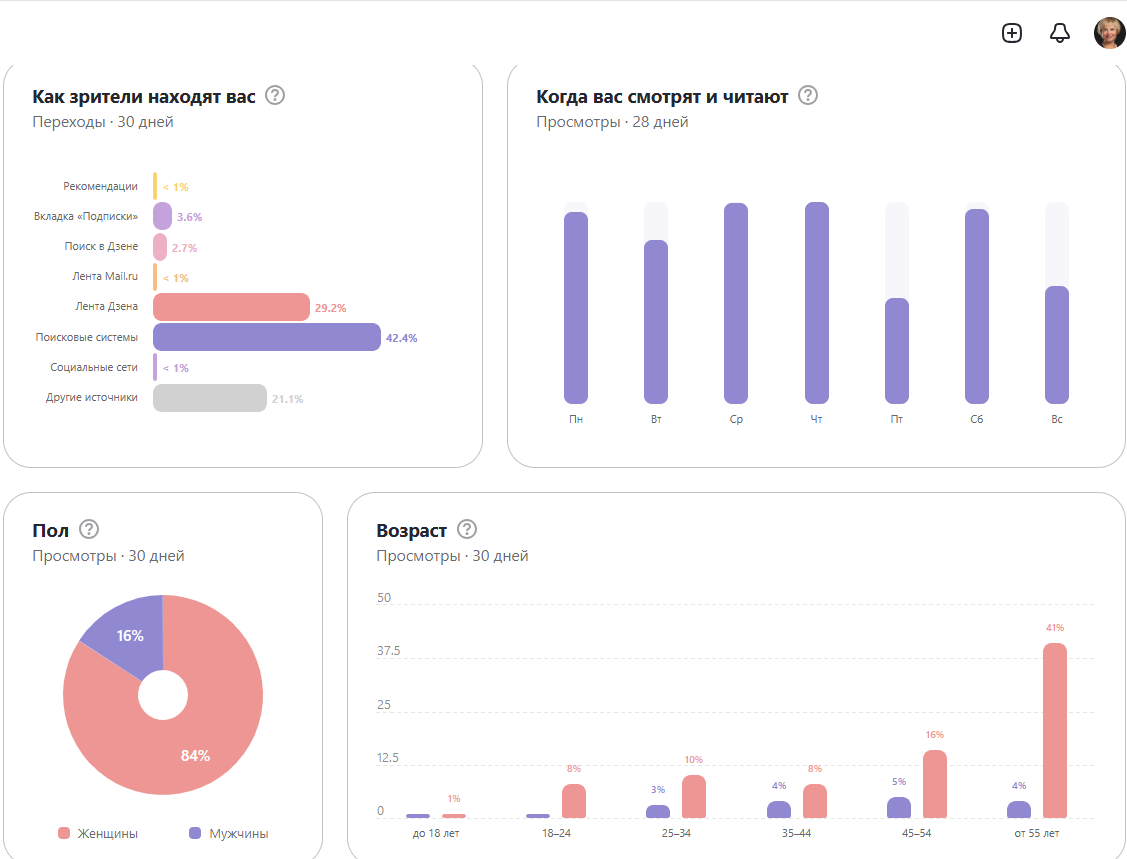Click the 3% men bar for 25–34
Image resolution: width=1127 pixels, height=859 pixels.
[658, 812]
